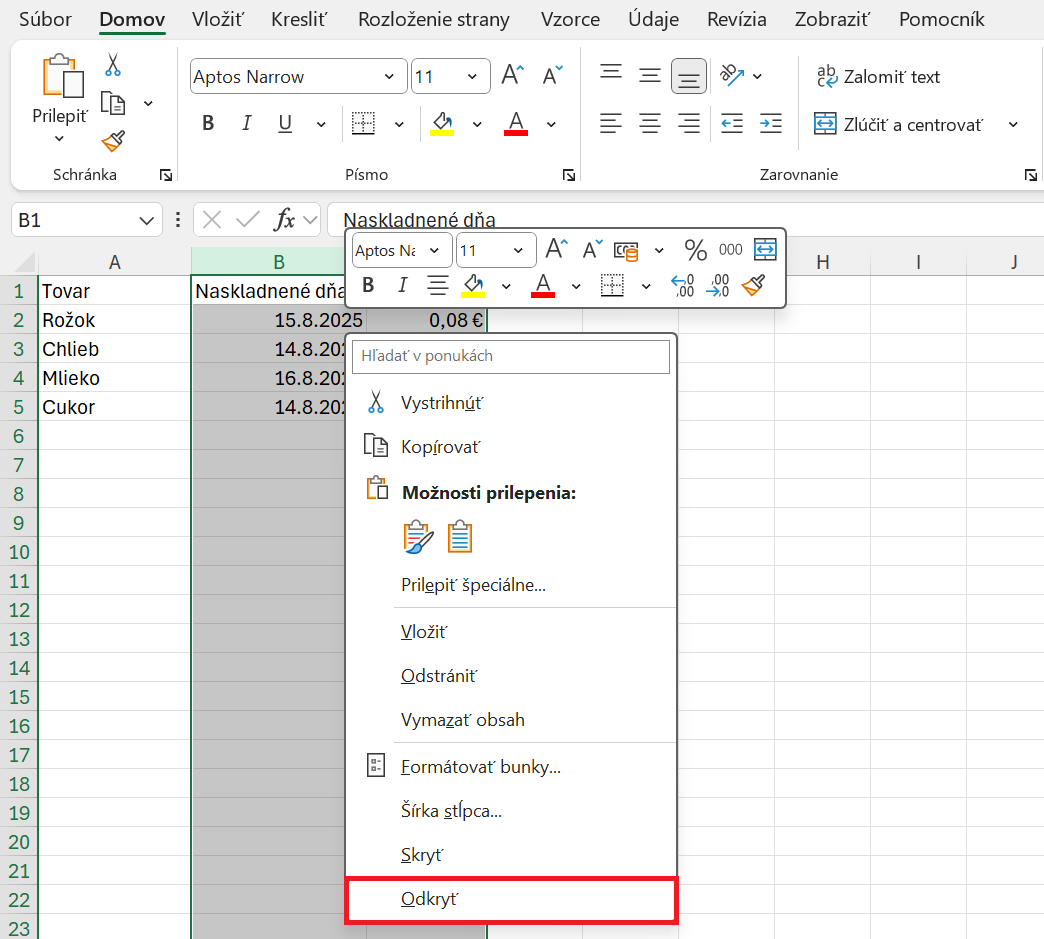This screenshot has width=1044, height=939.
Task: Align text right in ribbon
Action: click(688, 123)
